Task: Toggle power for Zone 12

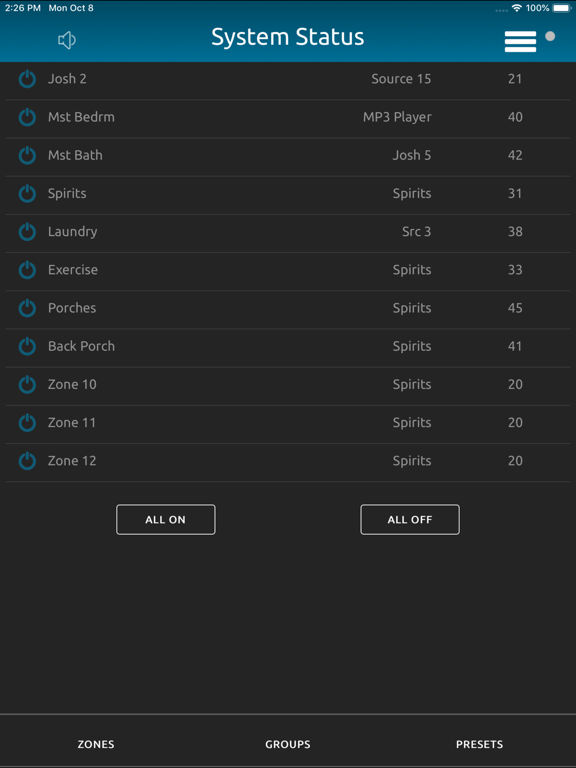Action: tap(27, 461)
